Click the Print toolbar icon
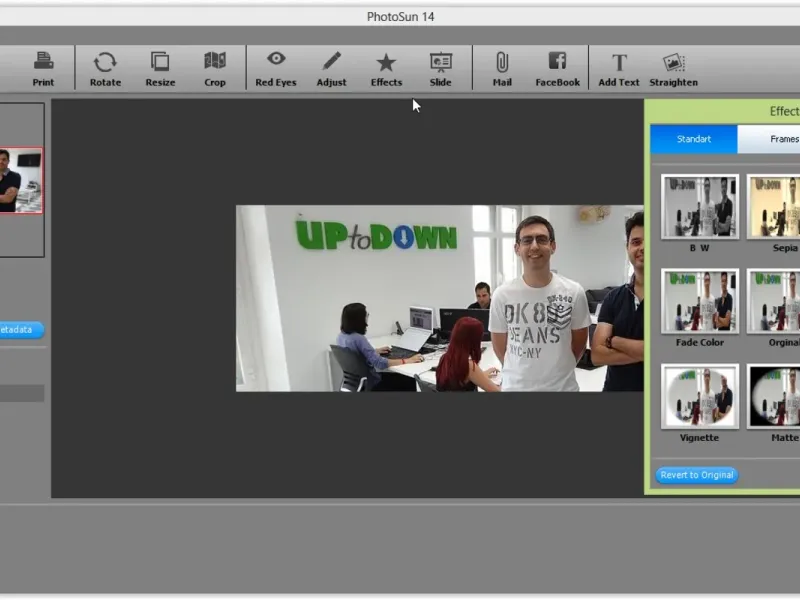Screen dimensions: 800x600 pyautogui.click(x=43, y=67)
